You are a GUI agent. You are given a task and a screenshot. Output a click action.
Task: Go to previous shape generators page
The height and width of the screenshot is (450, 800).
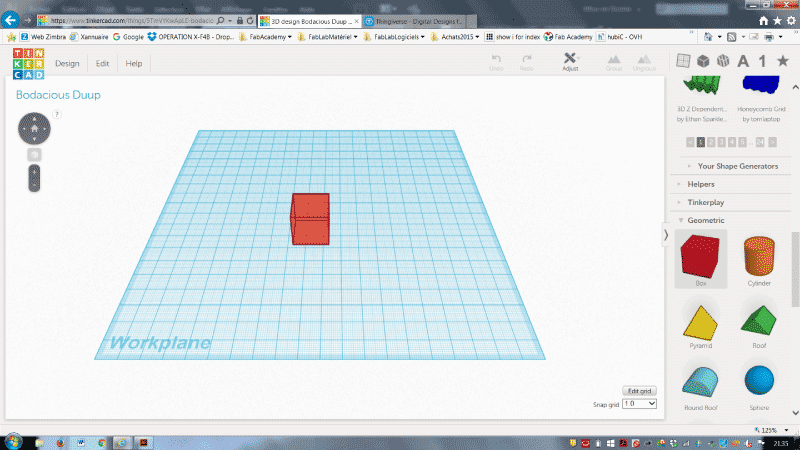click(690, 142)
